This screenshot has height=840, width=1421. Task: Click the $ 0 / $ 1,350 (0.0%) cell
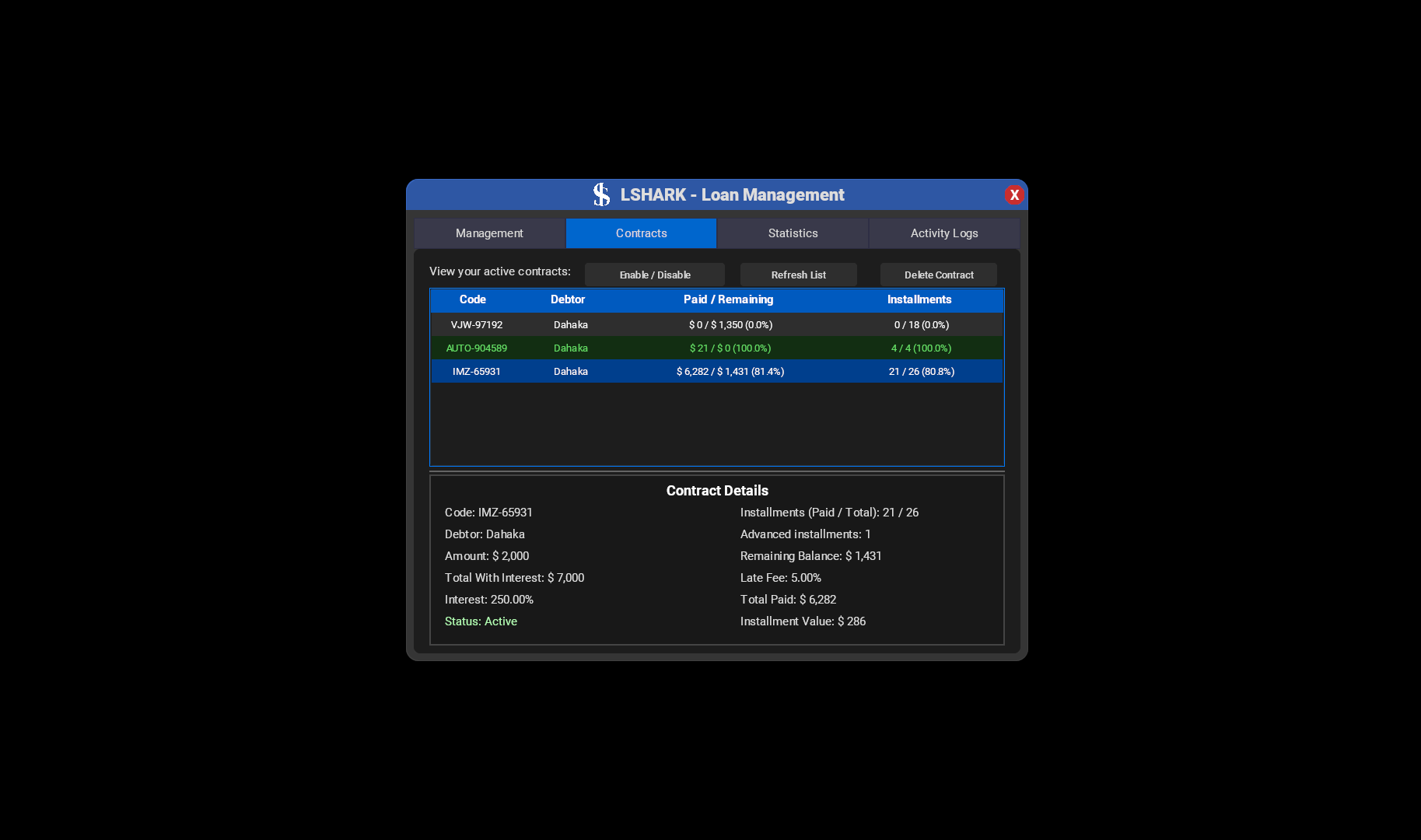pos(730,325)
